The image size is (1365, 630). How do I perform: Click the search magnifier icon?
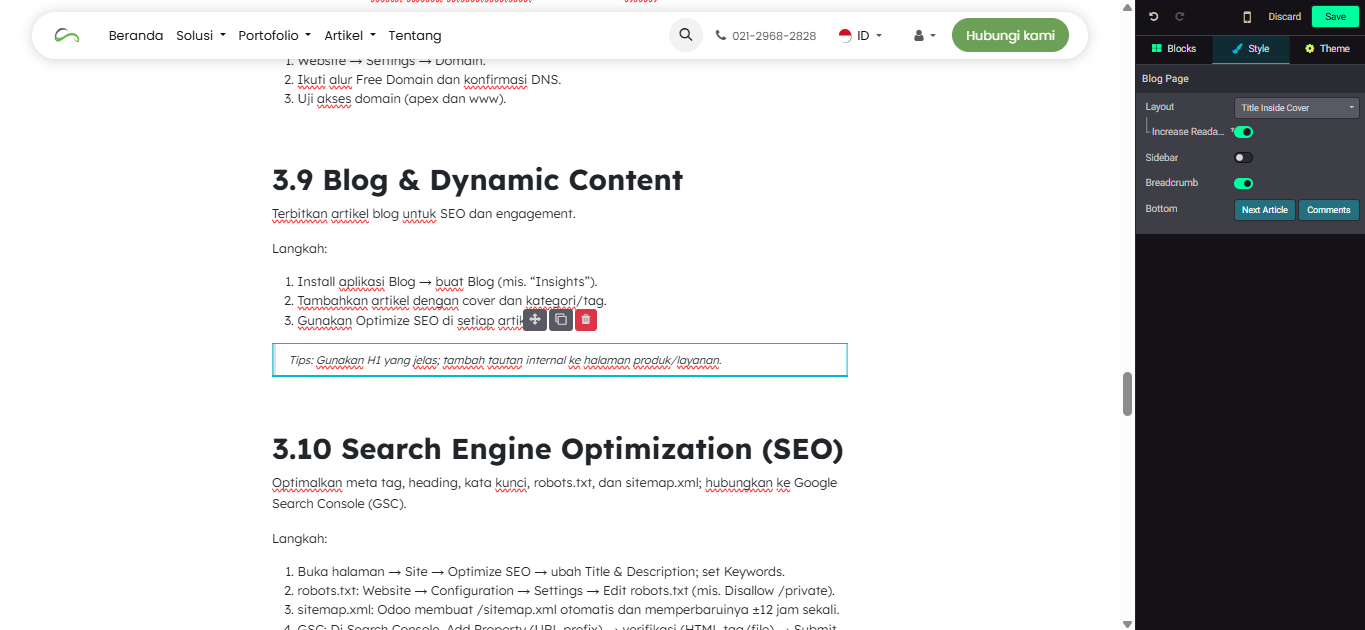coord(685,35)
